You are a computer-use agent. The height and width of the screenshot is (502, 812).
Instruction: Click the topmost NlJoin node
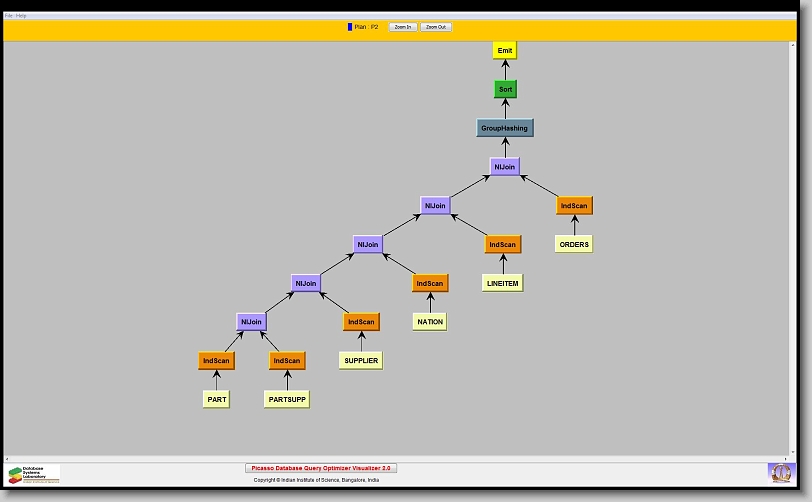coord(505,167)
